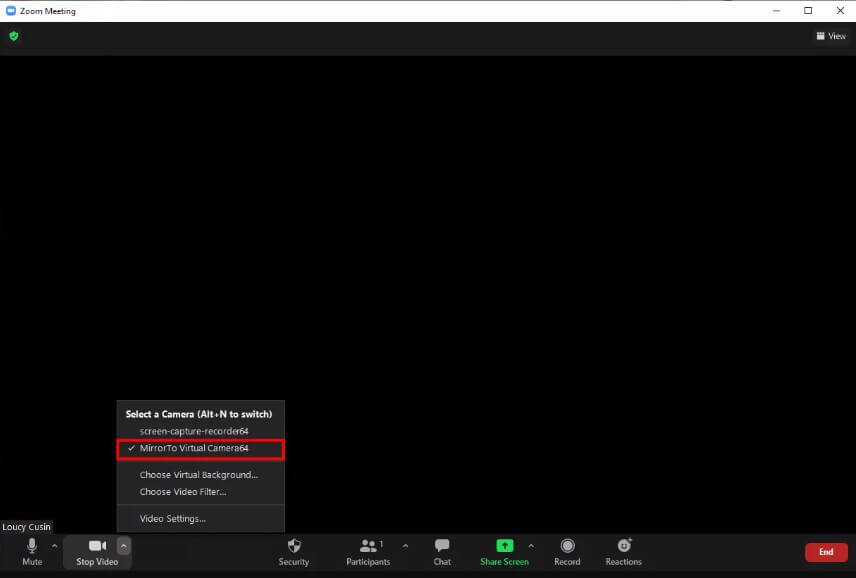Open the Security shield options
Viewport: 856px width, 578px height.
pos(294,552)
